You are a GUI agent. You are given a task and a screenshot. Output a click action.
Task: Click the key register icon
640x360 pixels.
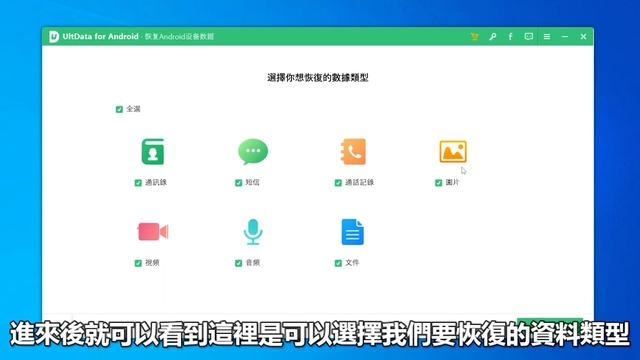tap(493, 36)
